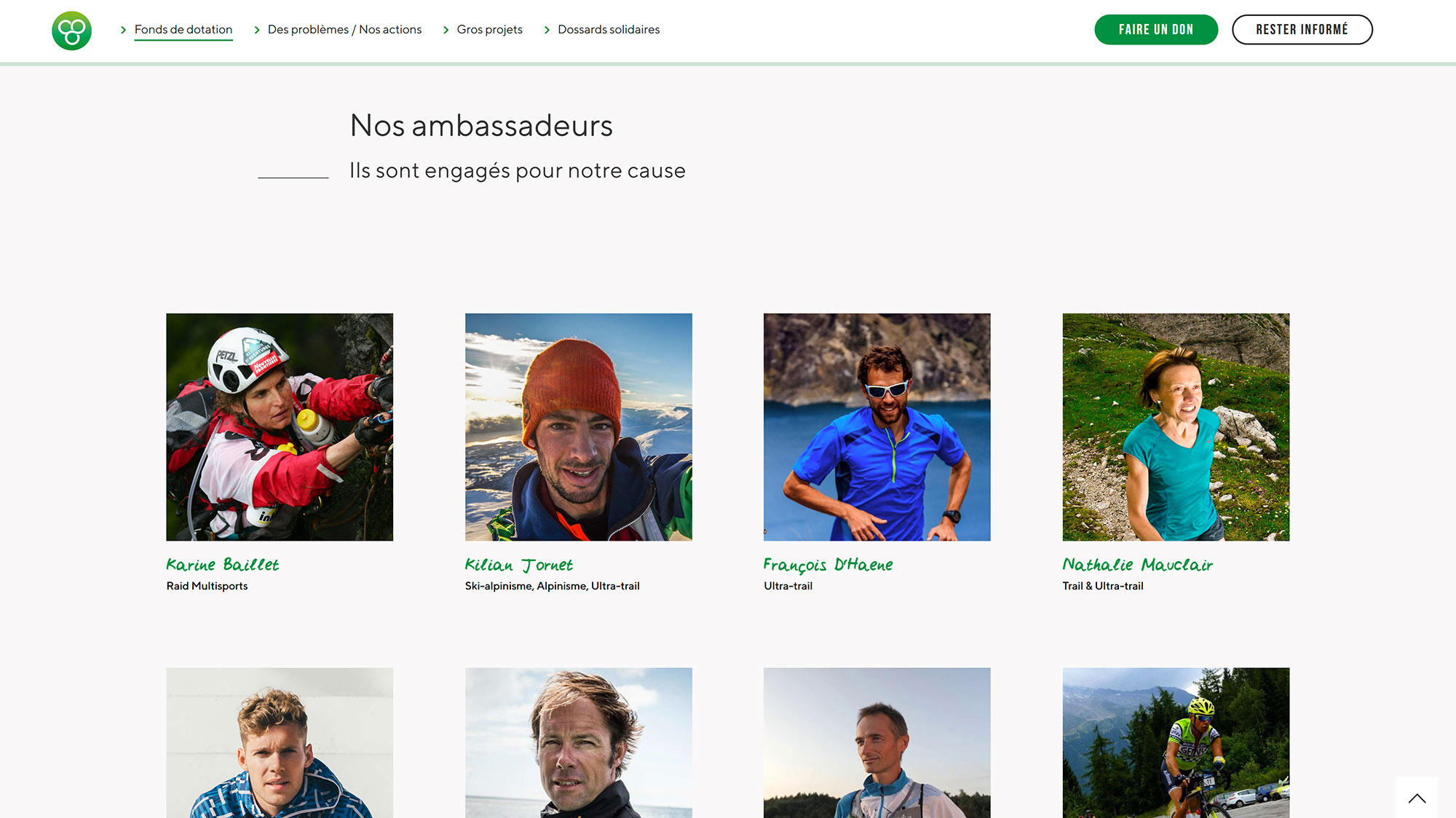This screenshot has height=818, width=1456.
Task: Click the cyclist photo in second row
Action: pyautogui.click(x=1176, y=742)
